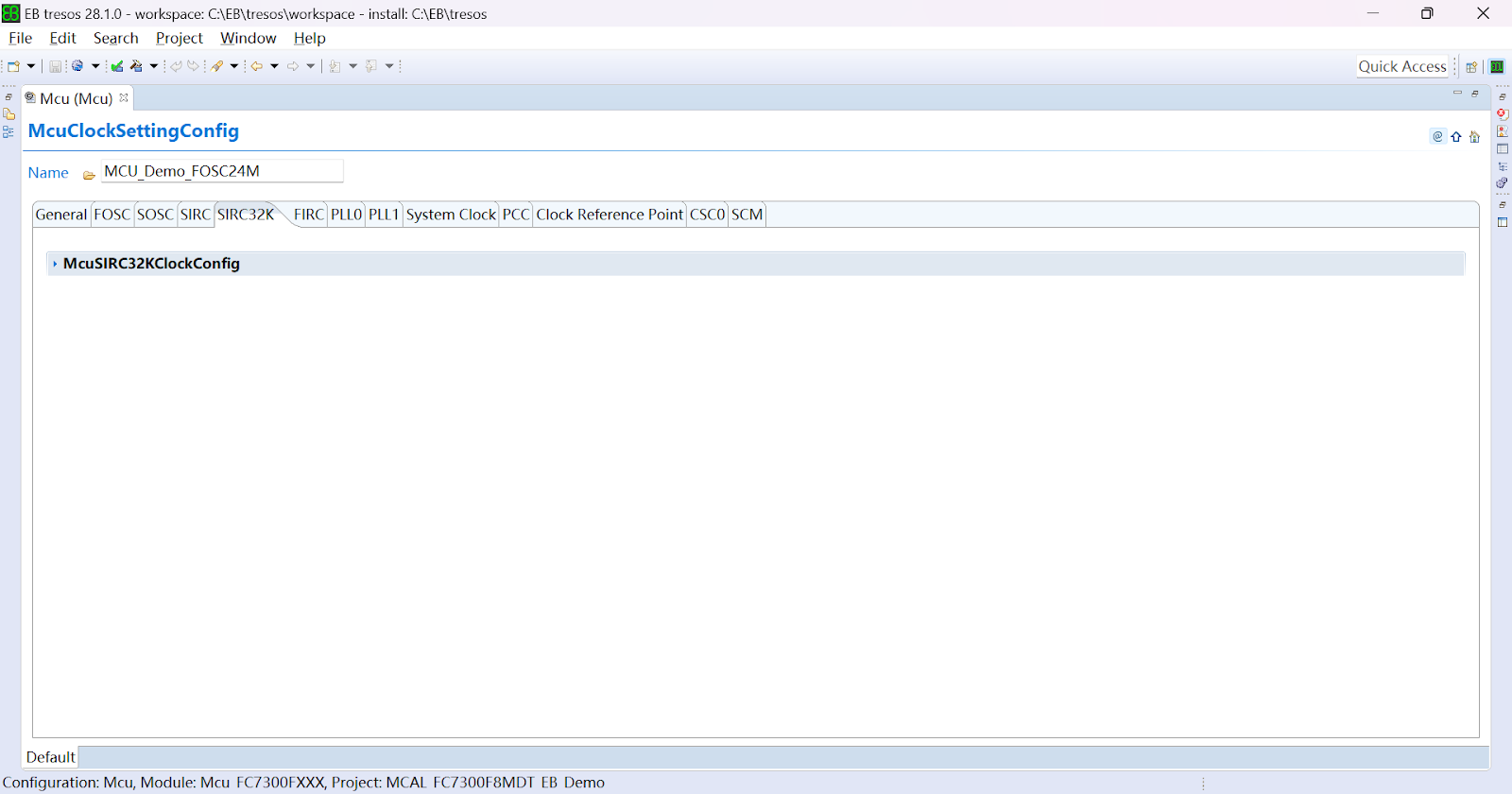Click the hammer generate project icon
Viewport: 1512px width, 794px height.
coord(136,66)
